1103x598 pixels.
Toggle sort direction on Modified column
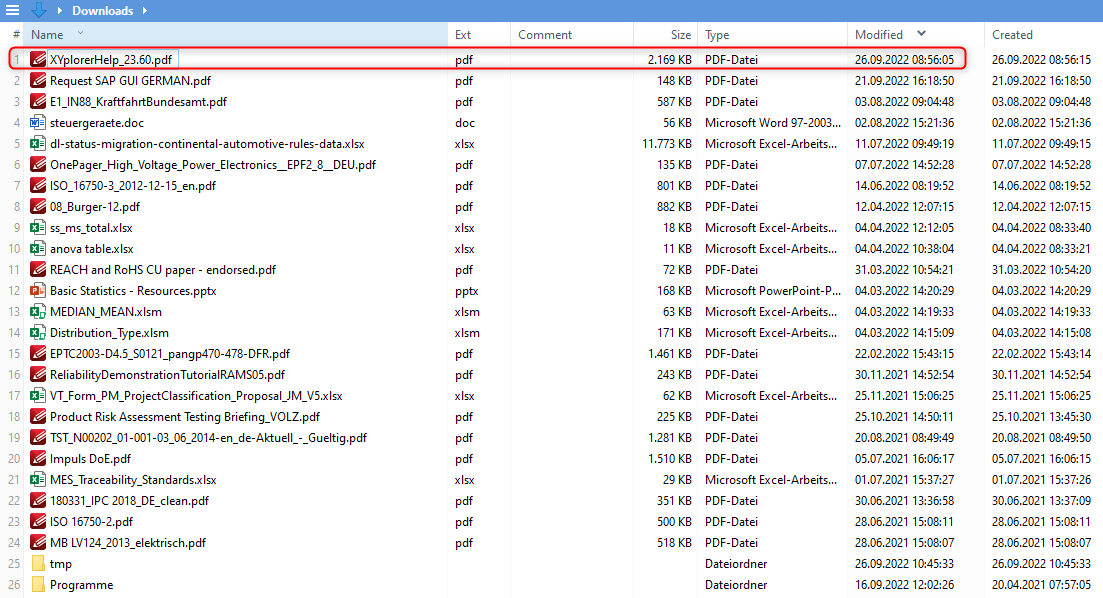click(920, 35)
